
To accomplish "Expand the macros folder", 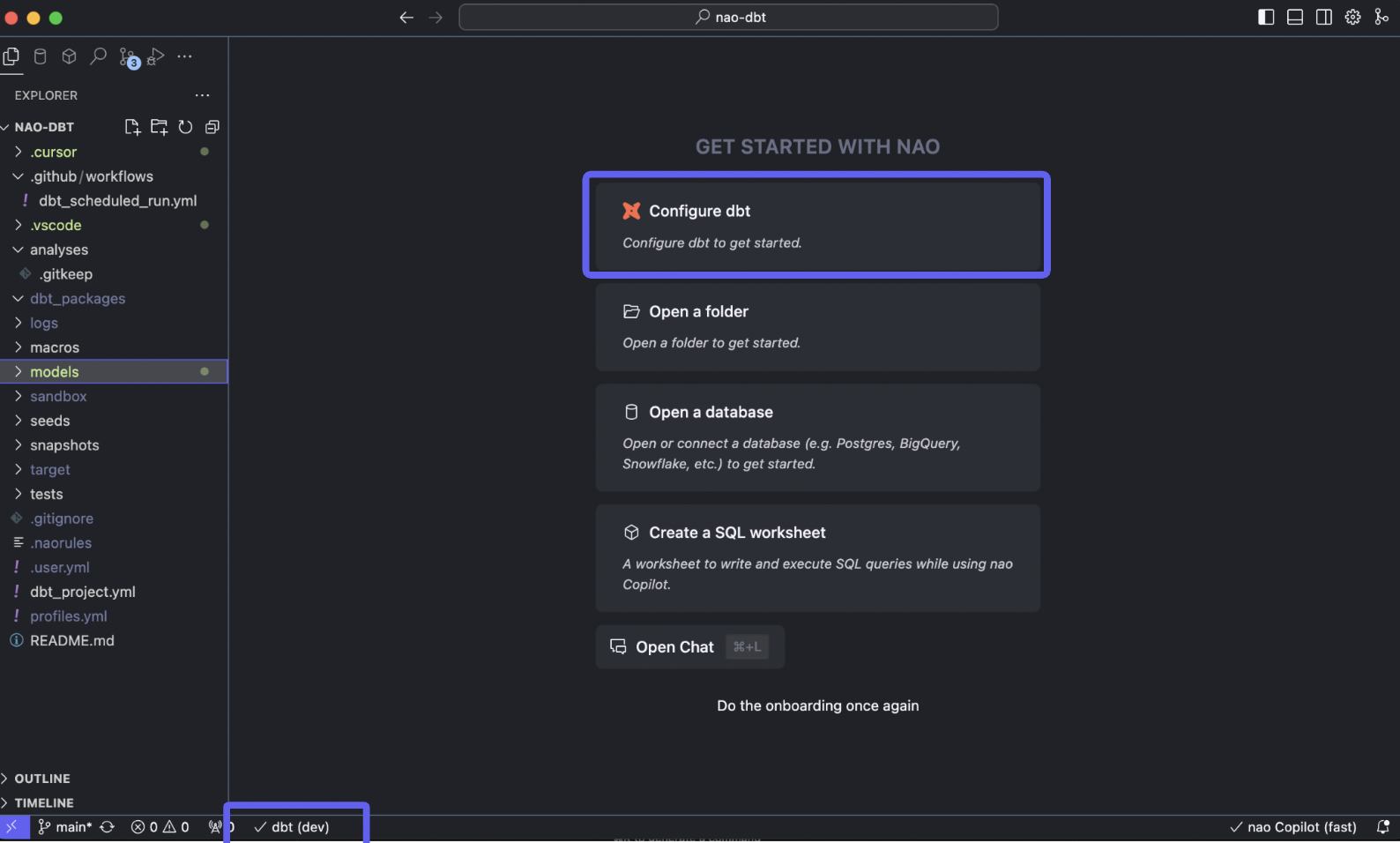I will 114,347.
